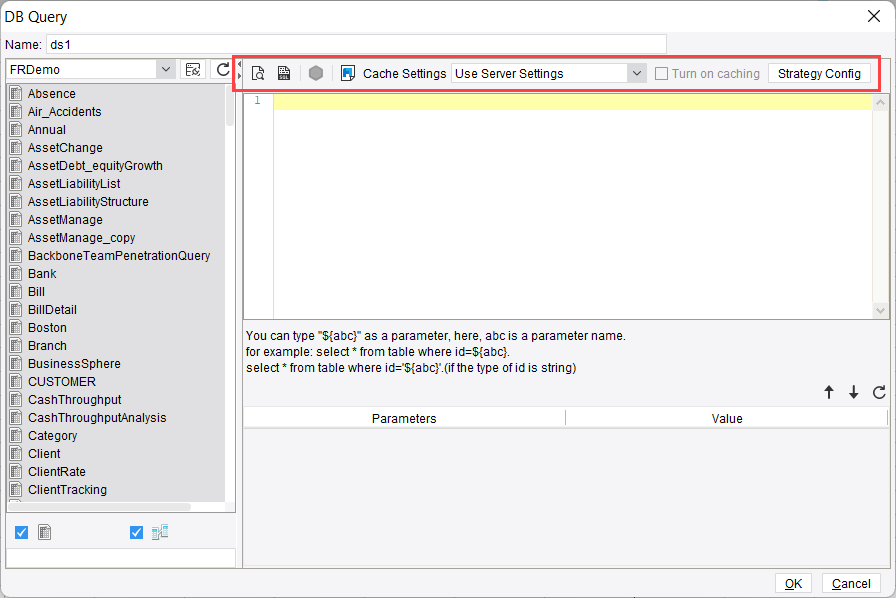Click the OK button

click(793, 583)
